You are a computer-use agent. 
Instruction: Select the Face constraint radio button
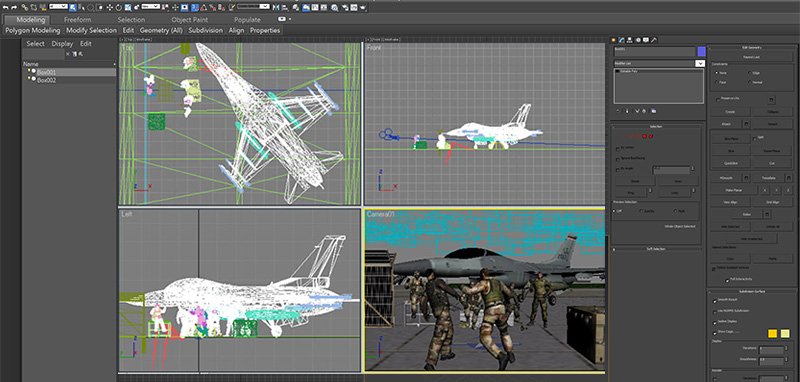pos(716,82)
